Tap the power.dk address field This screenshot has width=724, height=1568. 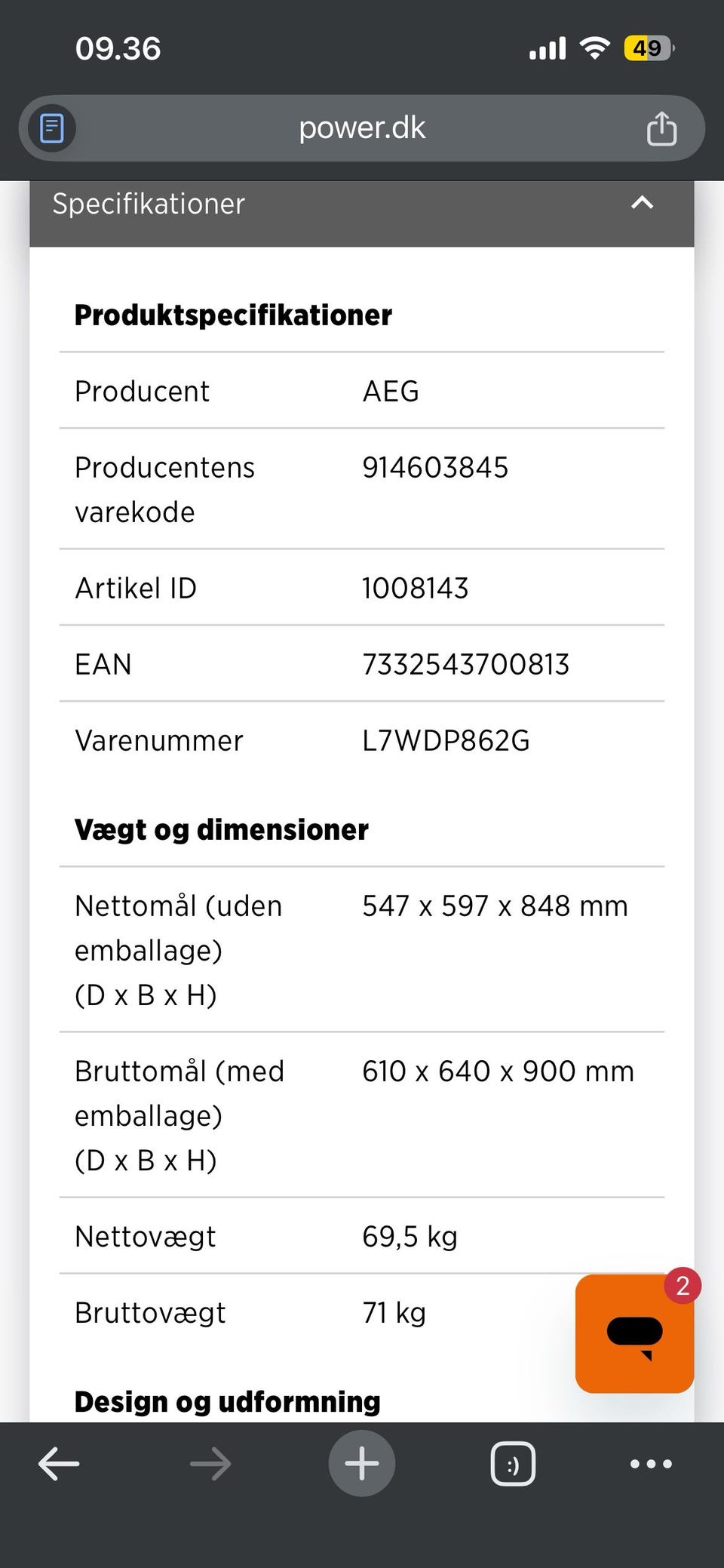pyautogui.click(x=362, y=128)
